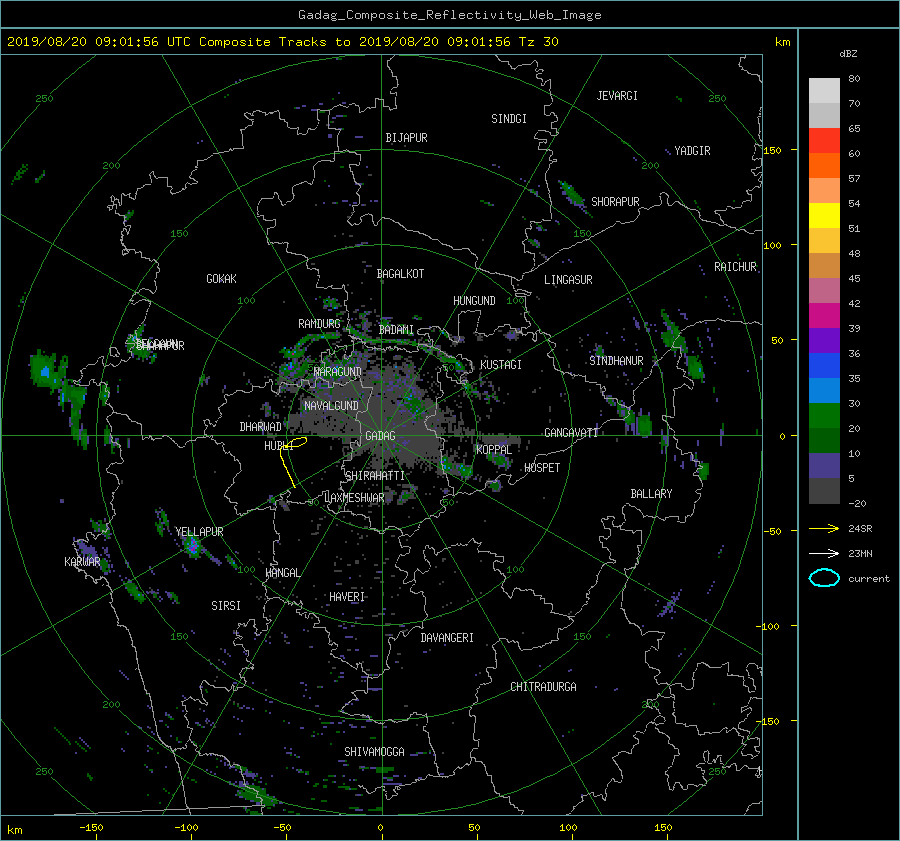Click the JEVARGI city label
900x841 pixels.
point(617,96)
